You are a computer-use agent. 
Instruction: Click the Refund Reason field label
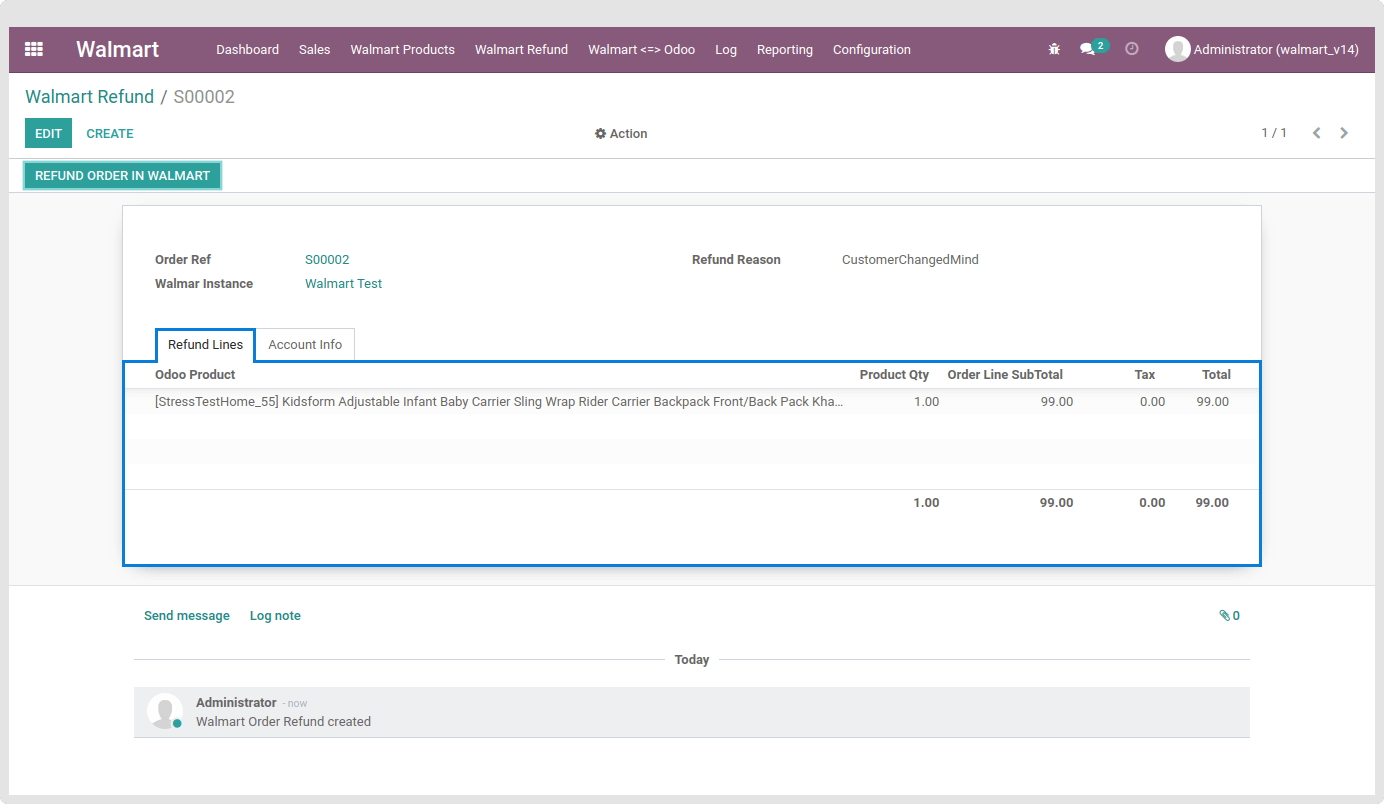pos(736,260)
